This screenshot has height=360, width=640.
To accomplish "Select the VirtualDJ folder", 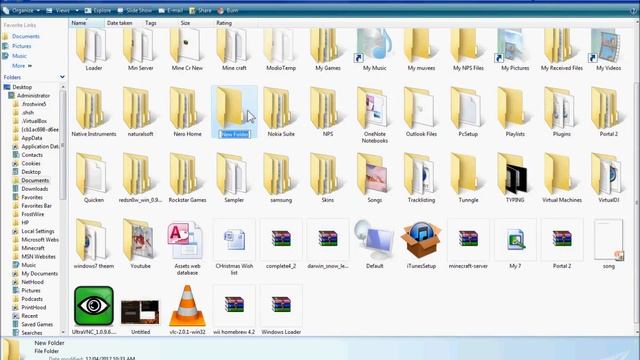I will click(x=608, y=178).
